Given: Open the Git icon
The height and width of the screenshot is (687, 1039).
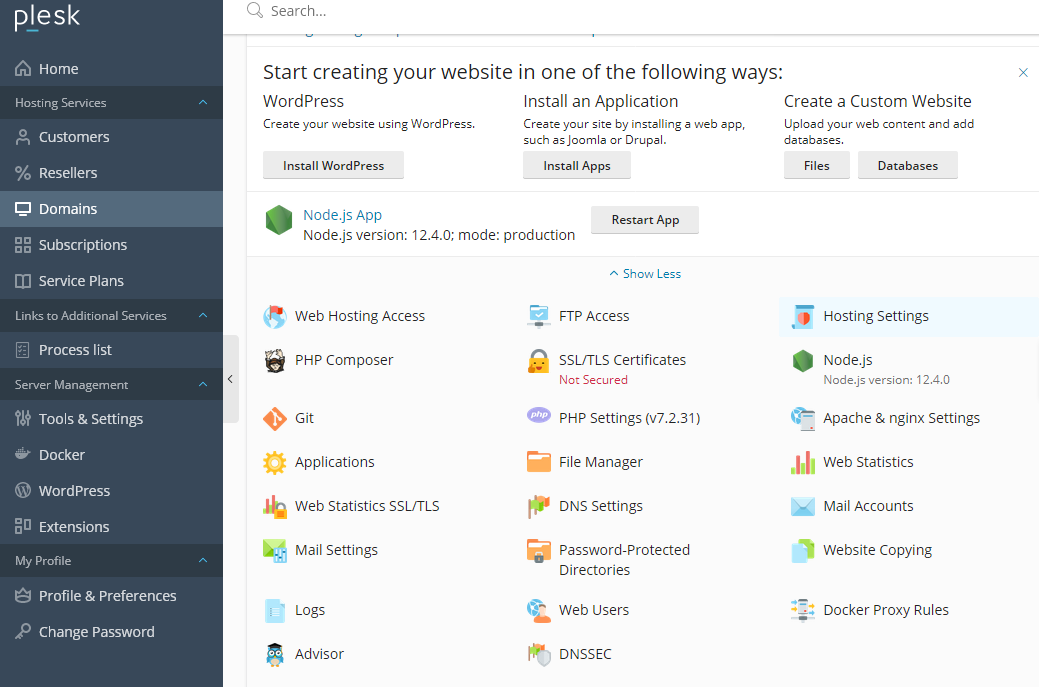Looking at the screenshot, I should [274, 419].
